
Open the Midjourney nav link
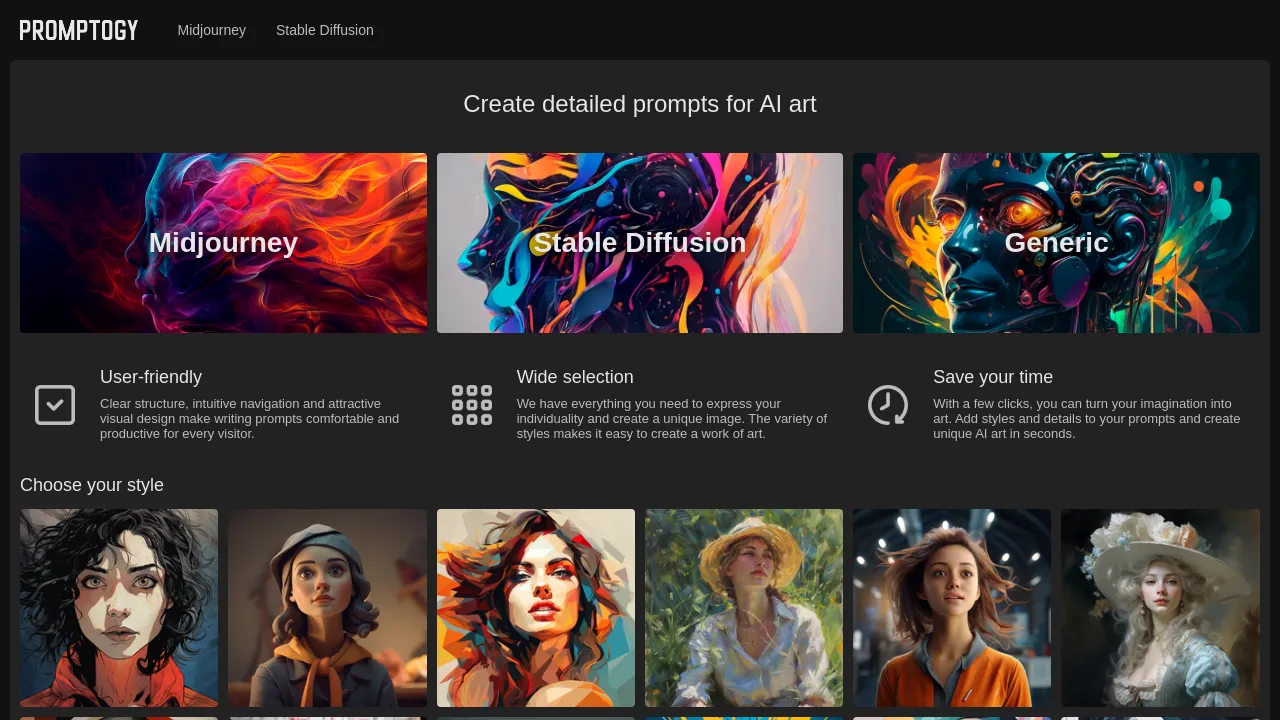(x=212, y=30)
